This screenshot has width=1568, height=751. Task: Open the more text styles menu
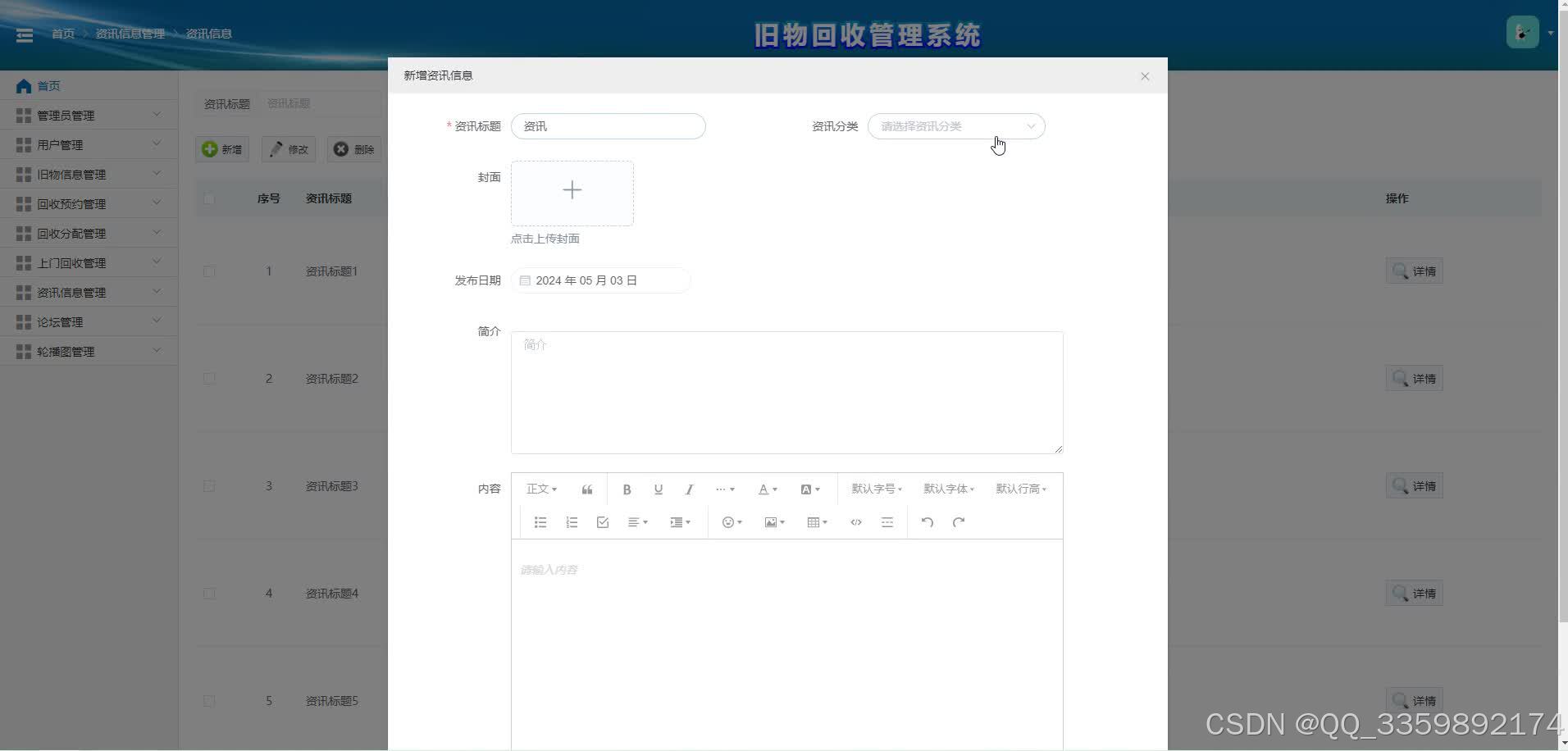tap(725, 489)
